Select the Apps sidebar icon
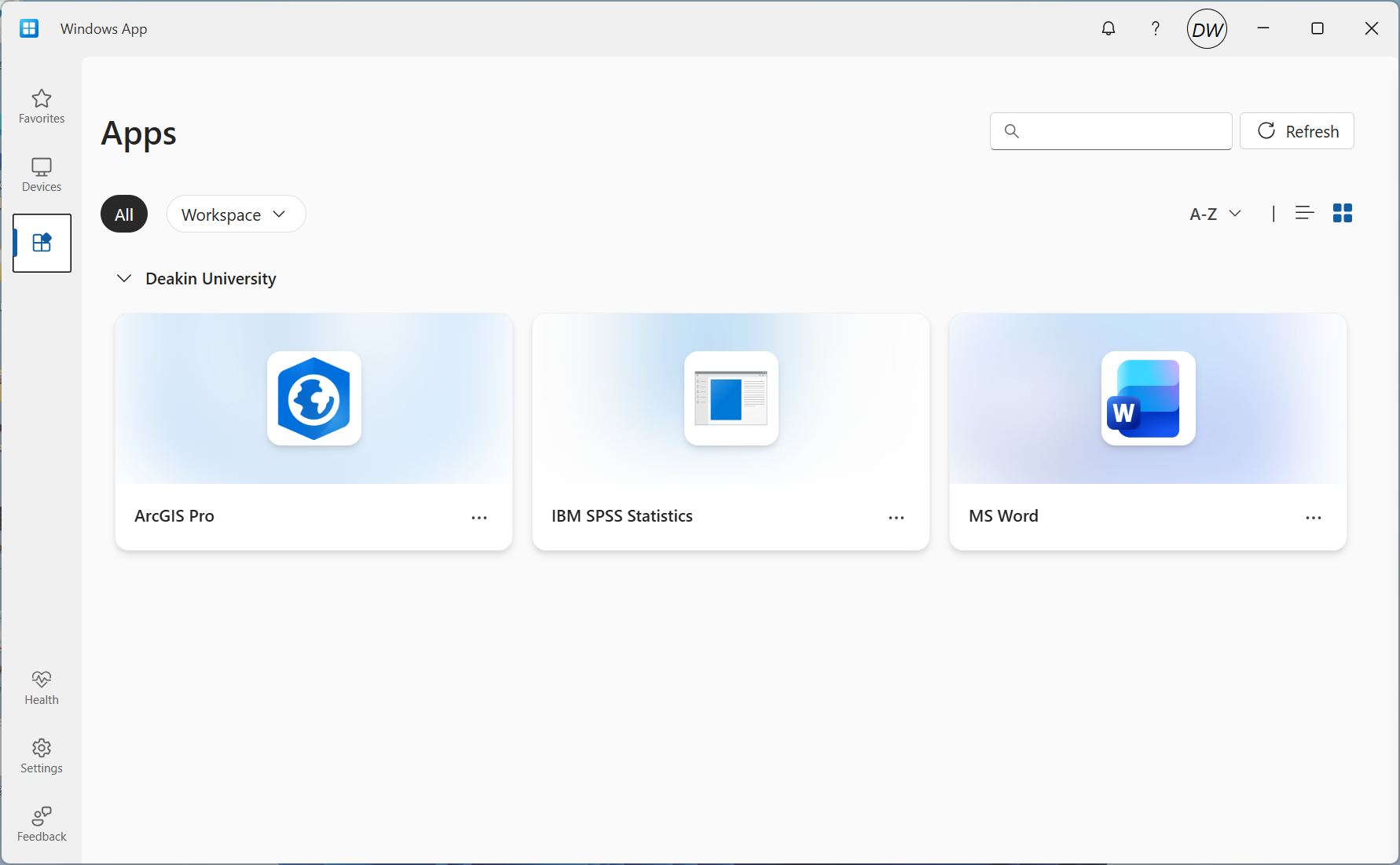1400x865 pixels. pyautogui.click(x=41, y=243)
